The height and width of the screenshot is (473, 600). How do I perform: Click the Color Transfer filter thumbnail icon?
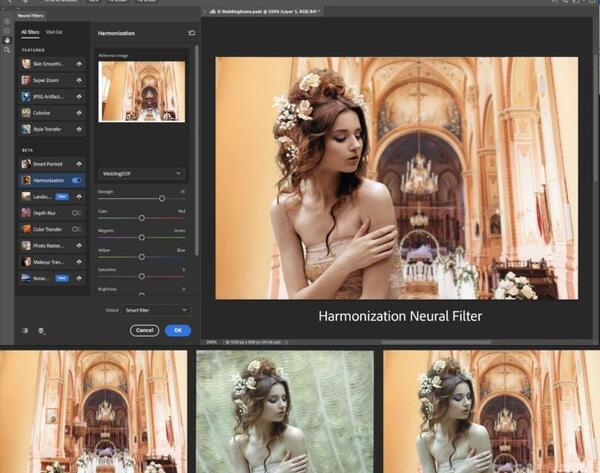(26, 229)
